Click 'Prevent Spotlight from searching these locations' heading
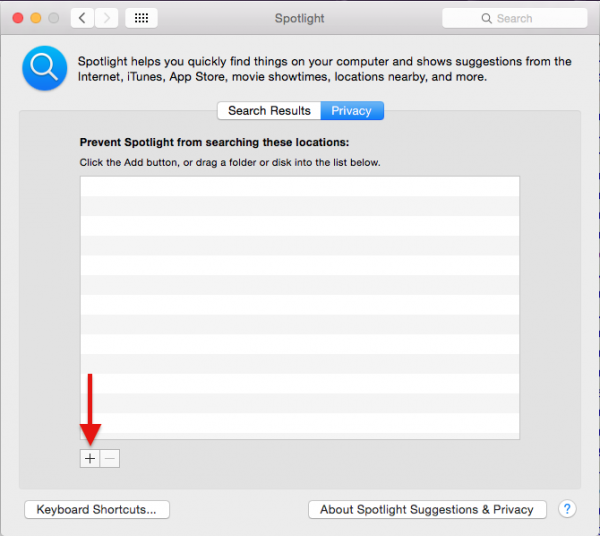The image size is (600, 536). coord(214,142)
